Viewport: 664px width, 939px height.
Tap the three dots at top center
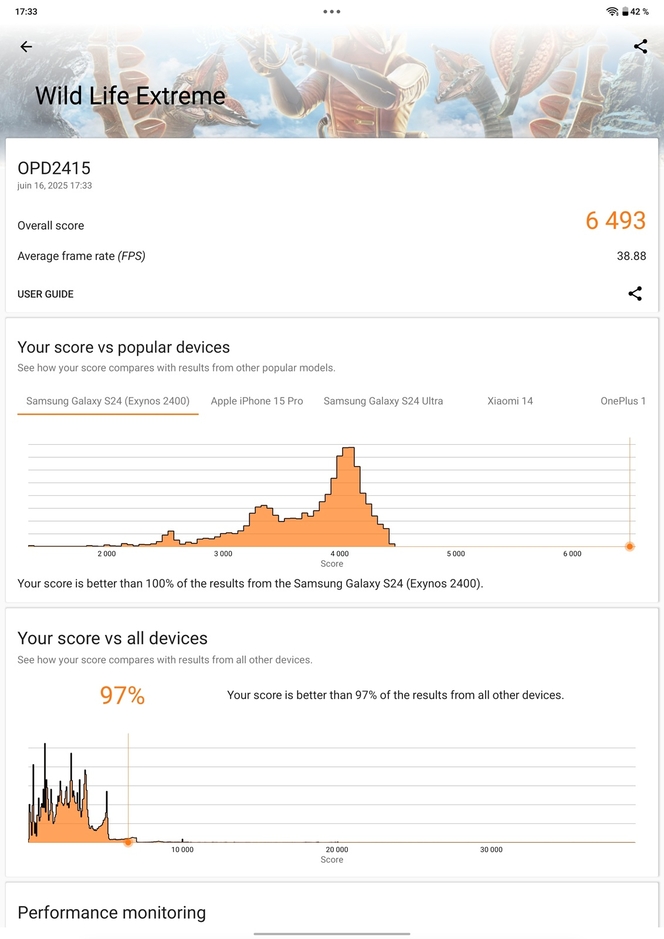(x=332, y=12)
